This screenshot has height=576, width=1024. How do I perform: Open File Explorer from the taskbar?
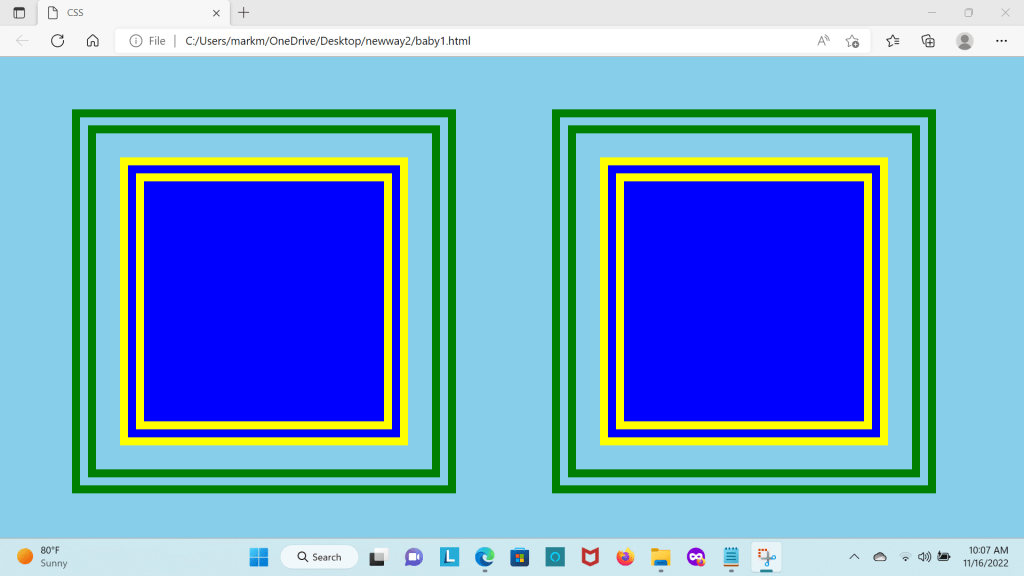(x=660, y=557)
